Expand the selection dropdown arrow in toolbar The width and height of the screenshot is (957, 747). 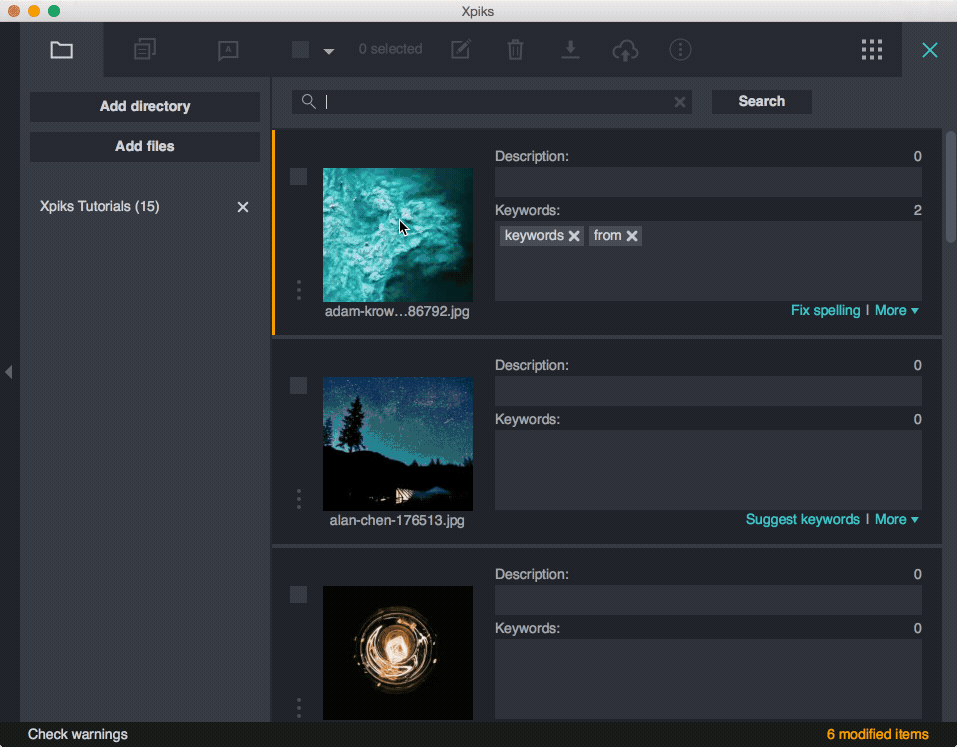(x=329, y=52)
